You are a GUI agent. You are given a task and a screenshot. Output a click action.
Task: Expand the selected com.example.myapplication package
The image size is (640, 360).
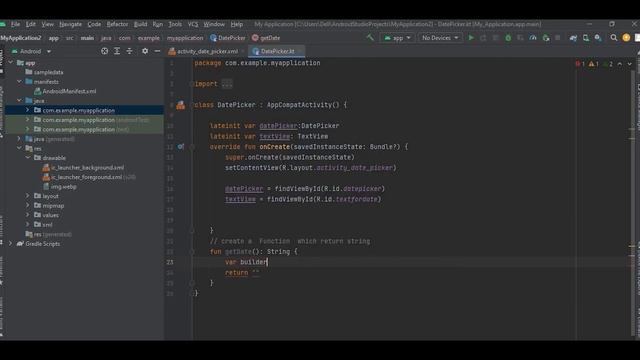27,110
